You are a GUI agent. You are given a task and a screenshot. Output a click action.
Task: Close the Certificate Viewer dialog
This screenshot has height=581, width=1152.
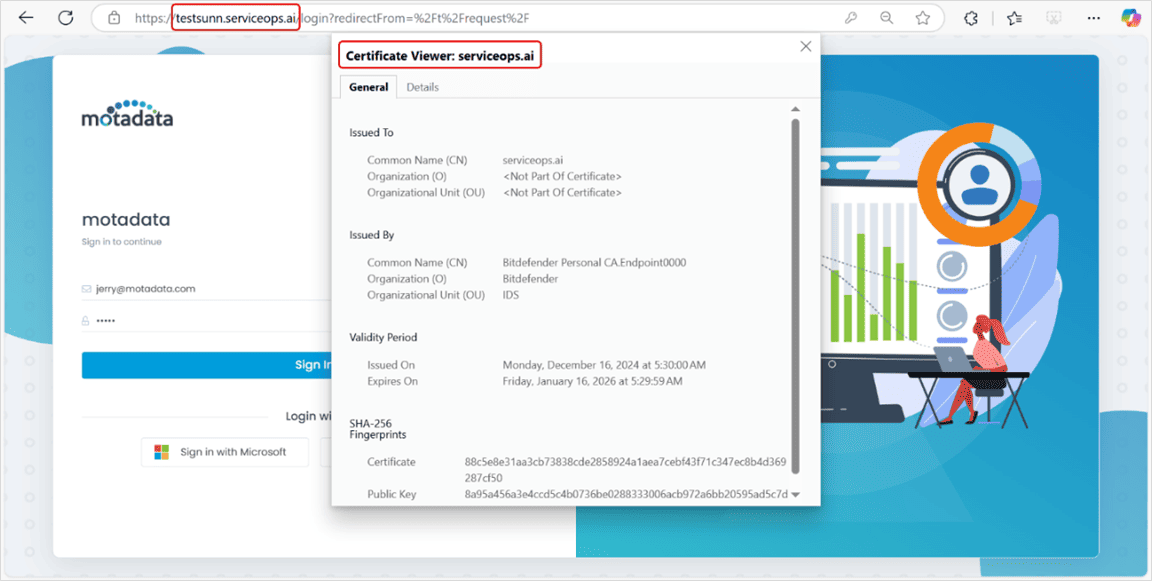(x=806, y=46)
